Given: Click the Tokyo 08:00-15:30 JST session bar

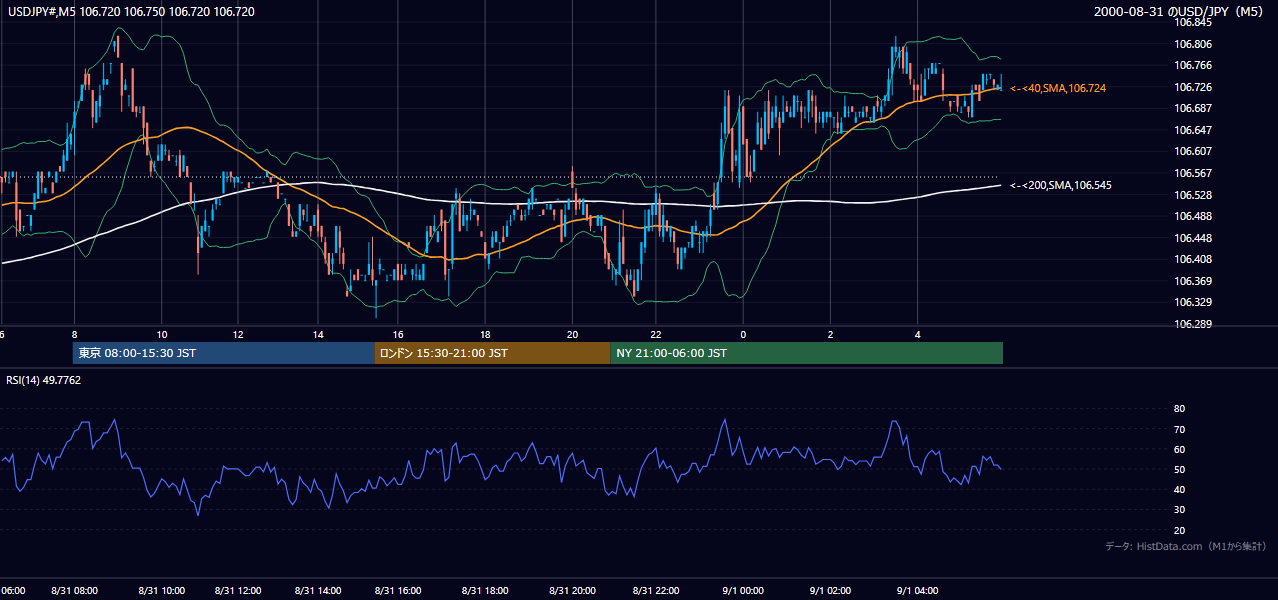Looking at the screenshot, I should coord(223,353).
